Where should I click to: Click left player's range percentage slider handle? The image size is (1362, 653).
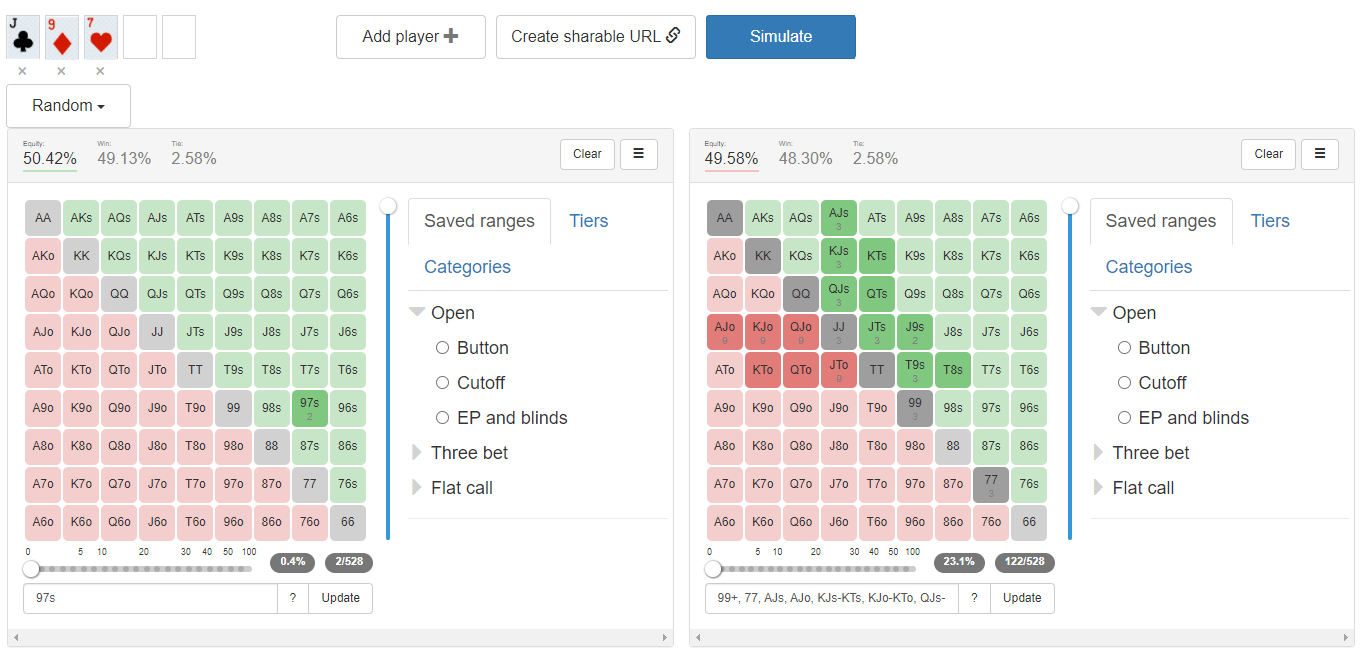coord(31,569)
